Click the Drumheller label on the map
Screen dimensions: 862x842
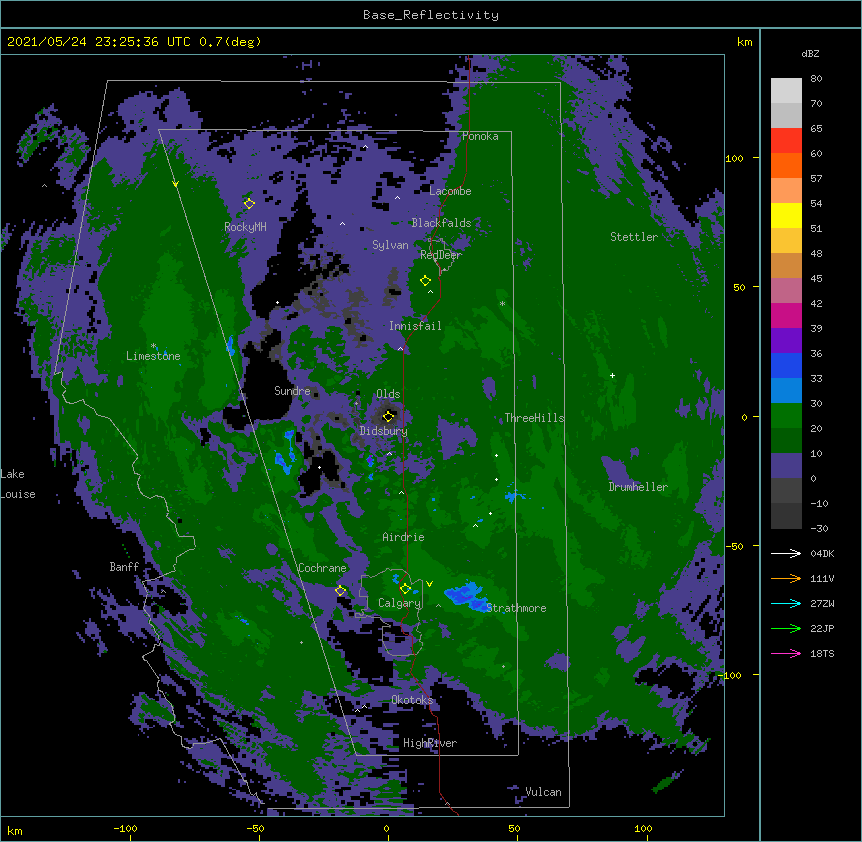pos(638,487)
